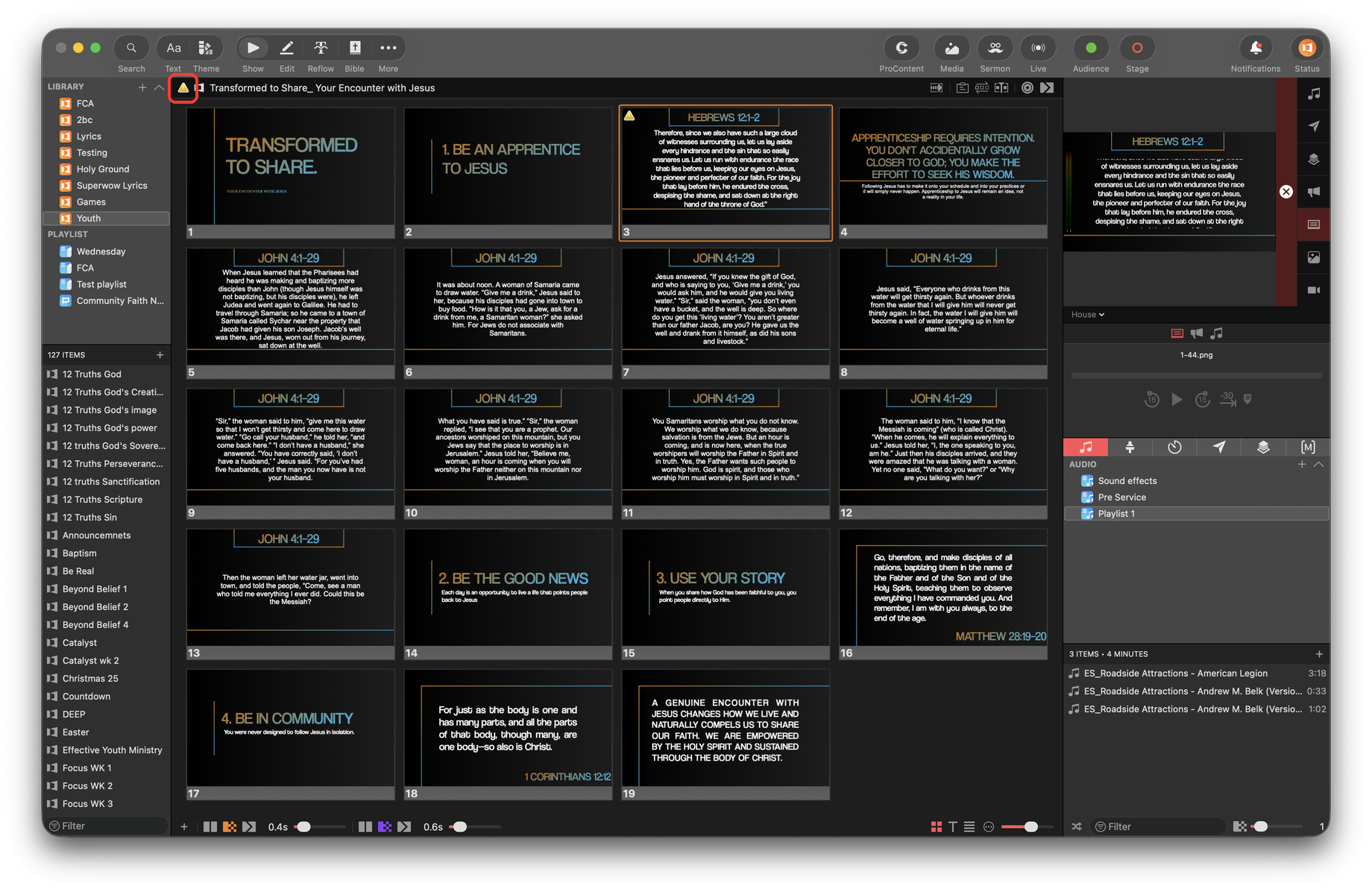The width and height of the screenshot is (1372, 892).
Task: Select the Youth library
Action: click(107, 219)
